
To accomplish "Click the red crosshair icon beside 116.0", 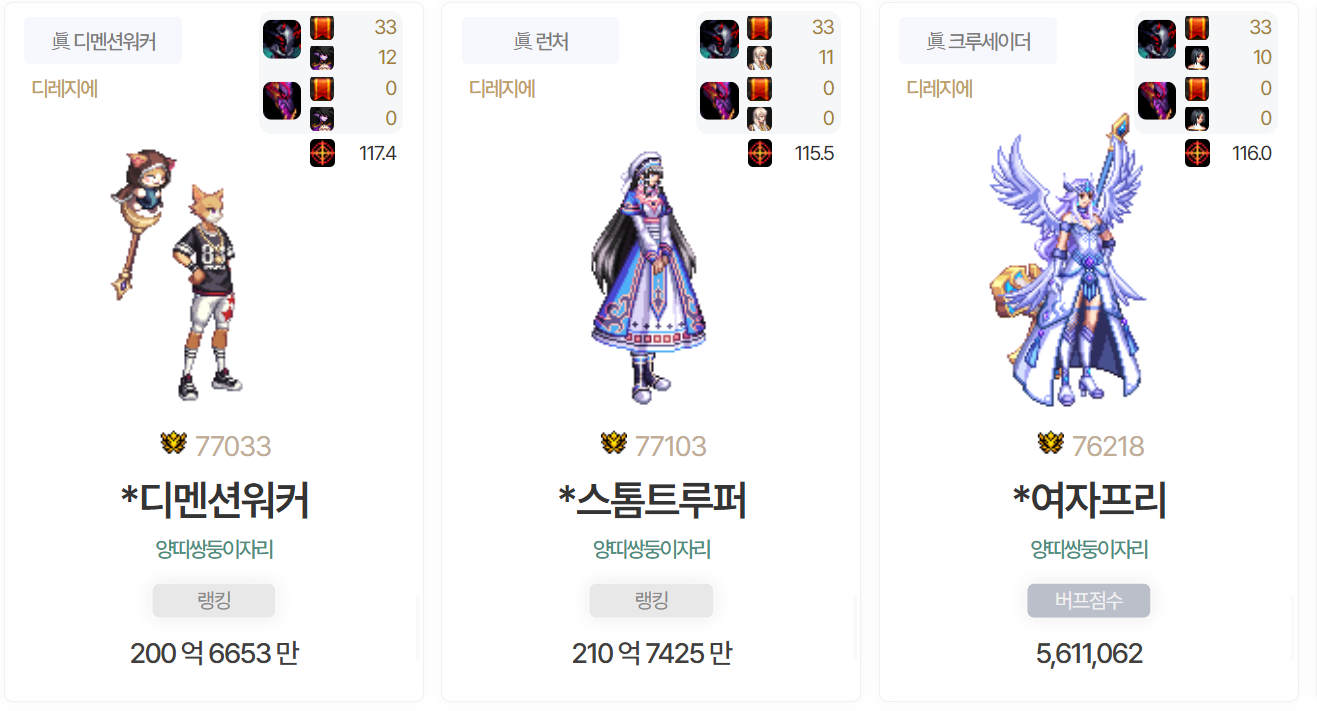I will 1198,154.
